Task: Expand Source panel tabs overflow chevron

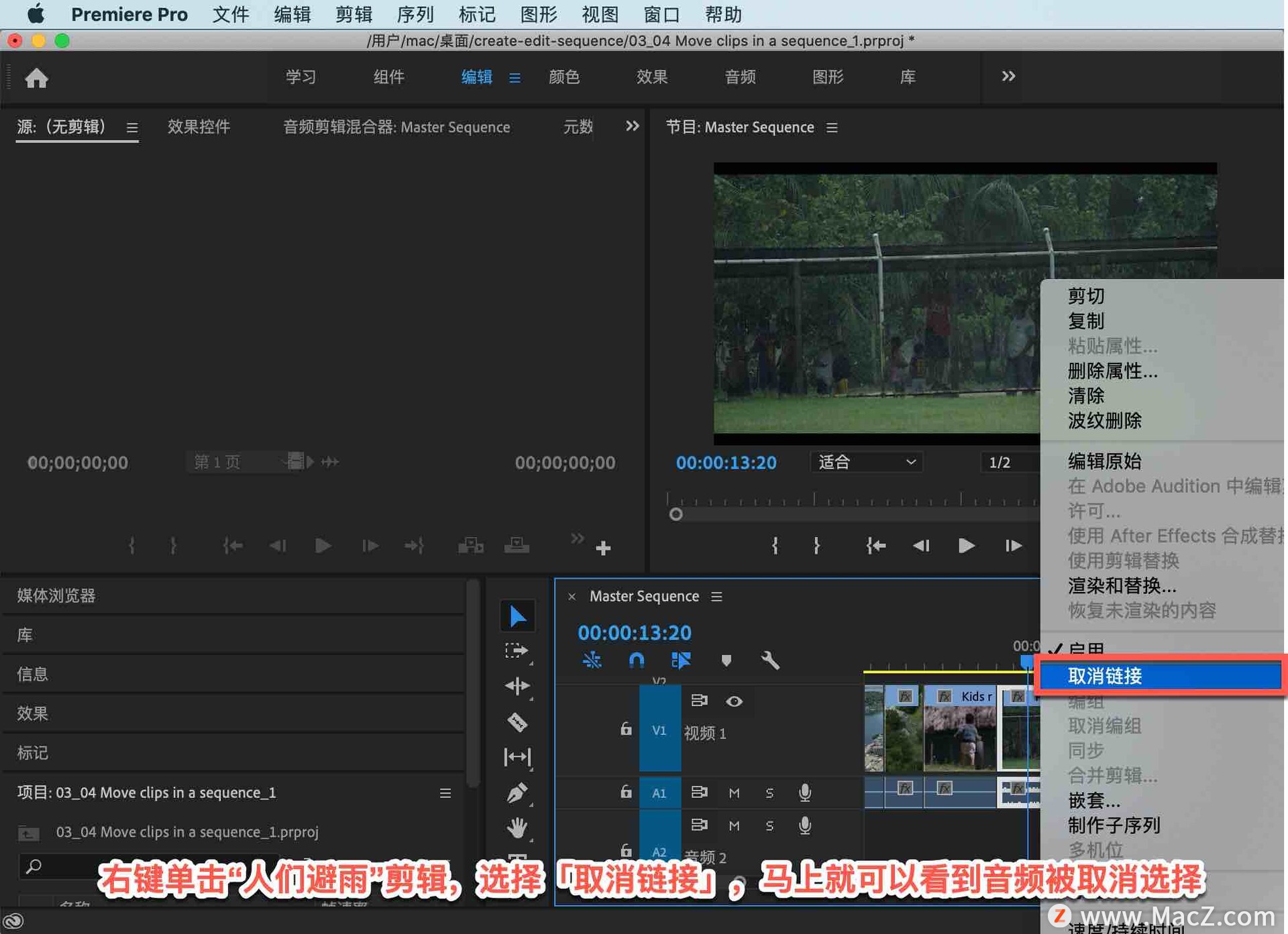Action: (x=632, y=126)
